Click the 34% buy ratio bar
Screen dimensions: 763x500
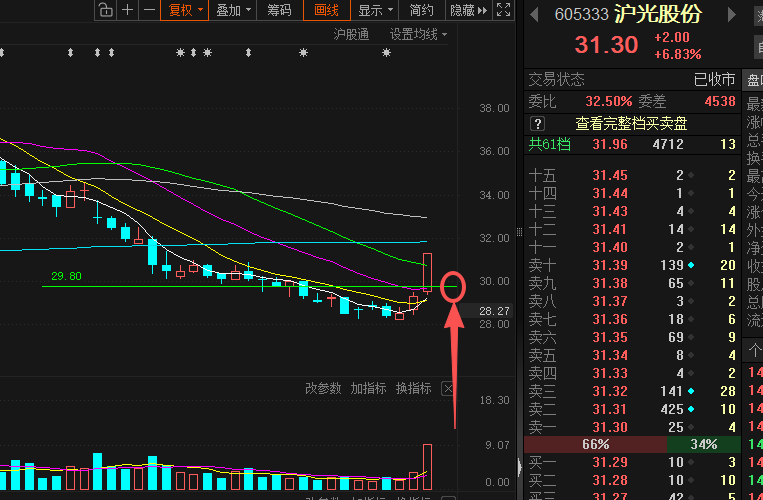point(704,444)
